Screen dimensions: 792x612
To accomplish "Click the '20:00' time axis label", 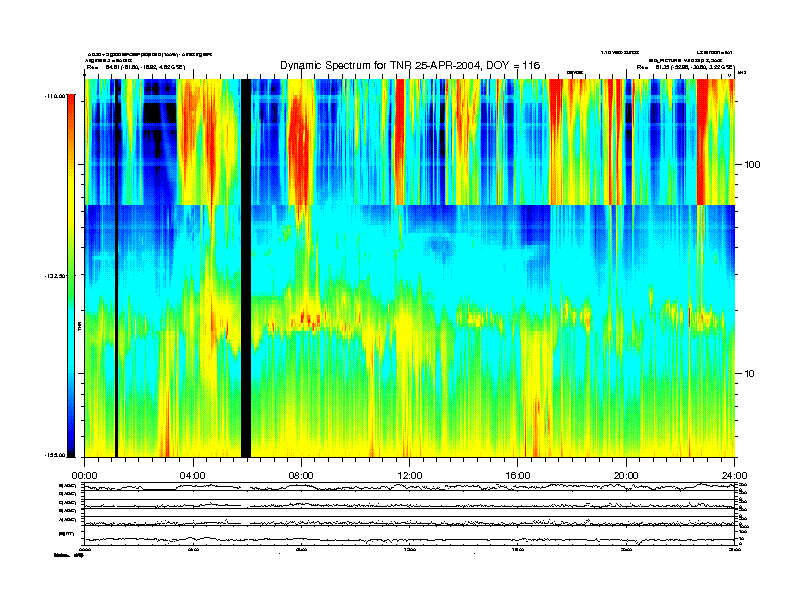I will (x=626, y=476).
